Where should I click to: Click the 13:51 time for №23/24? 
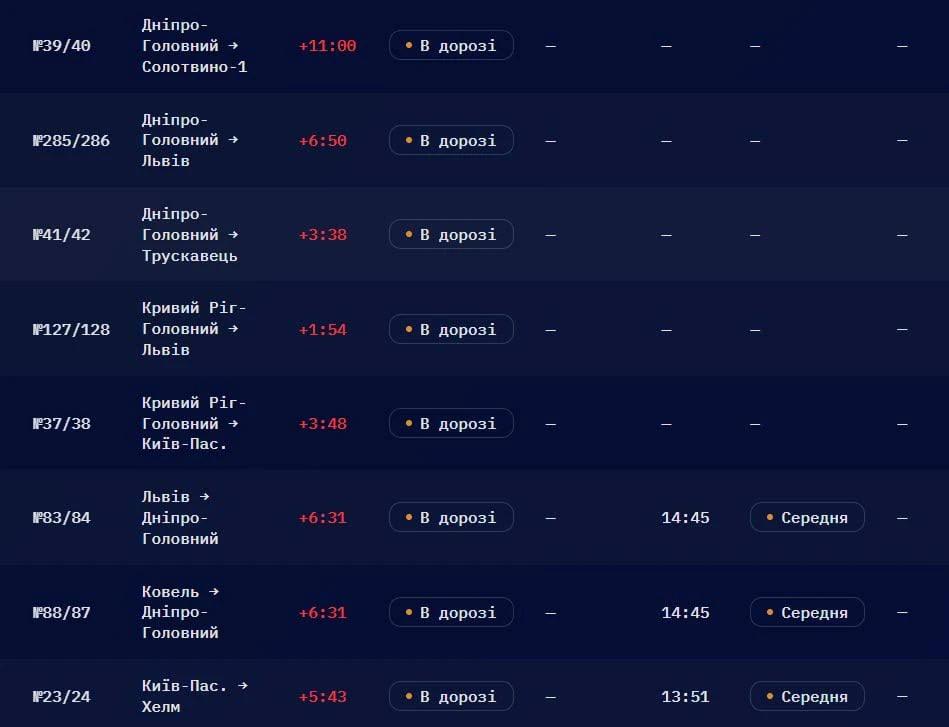[685, 697]
